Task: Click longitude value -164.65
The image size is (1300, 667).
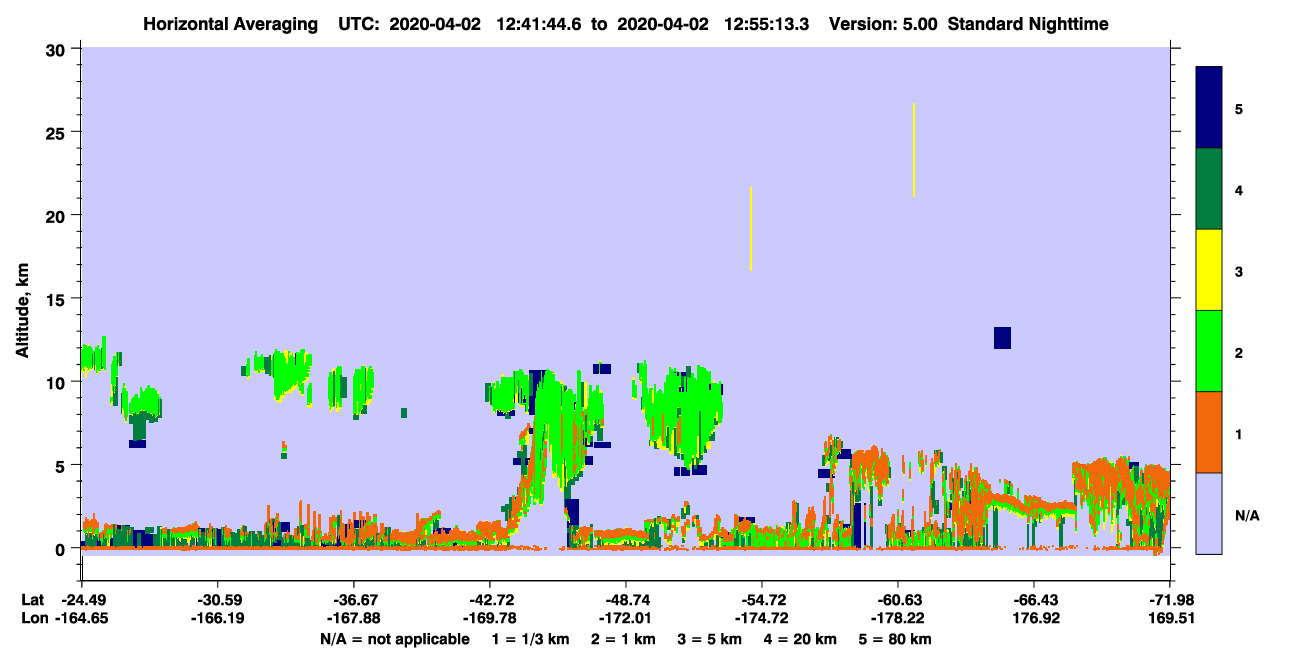Action: (81, 619)
